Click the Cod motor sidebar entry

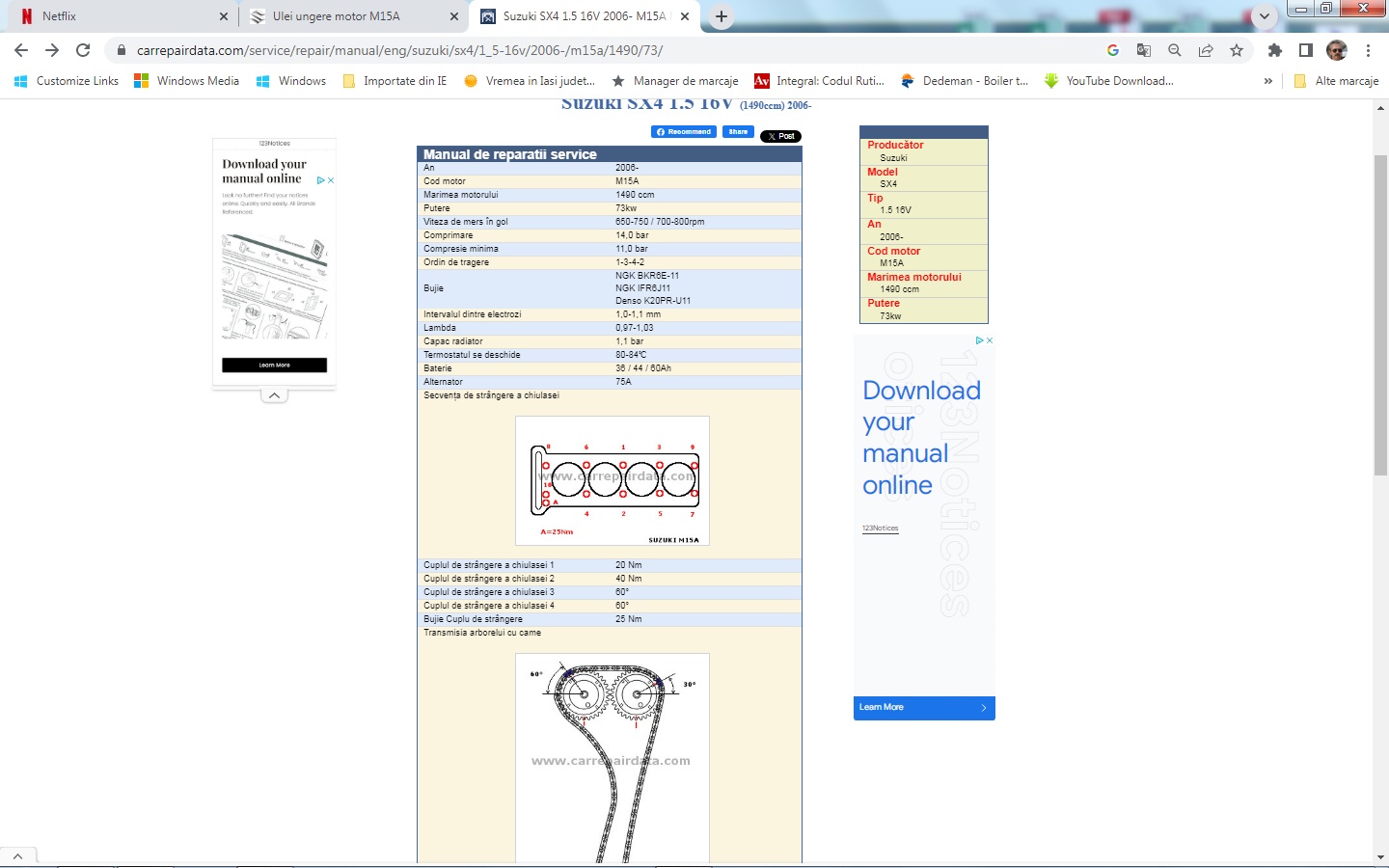click(x=893, y=251)
